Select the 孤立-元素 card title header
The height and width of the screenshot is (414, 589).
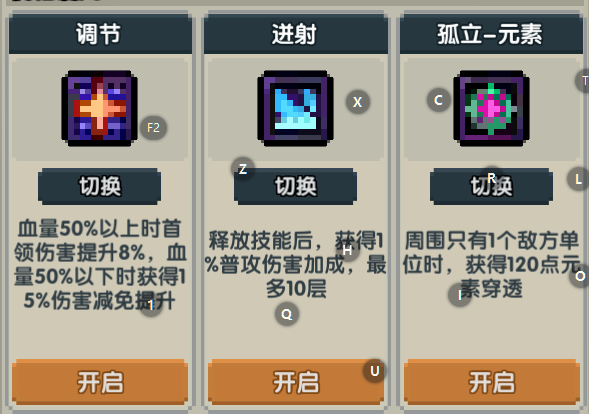coord(491,34)
